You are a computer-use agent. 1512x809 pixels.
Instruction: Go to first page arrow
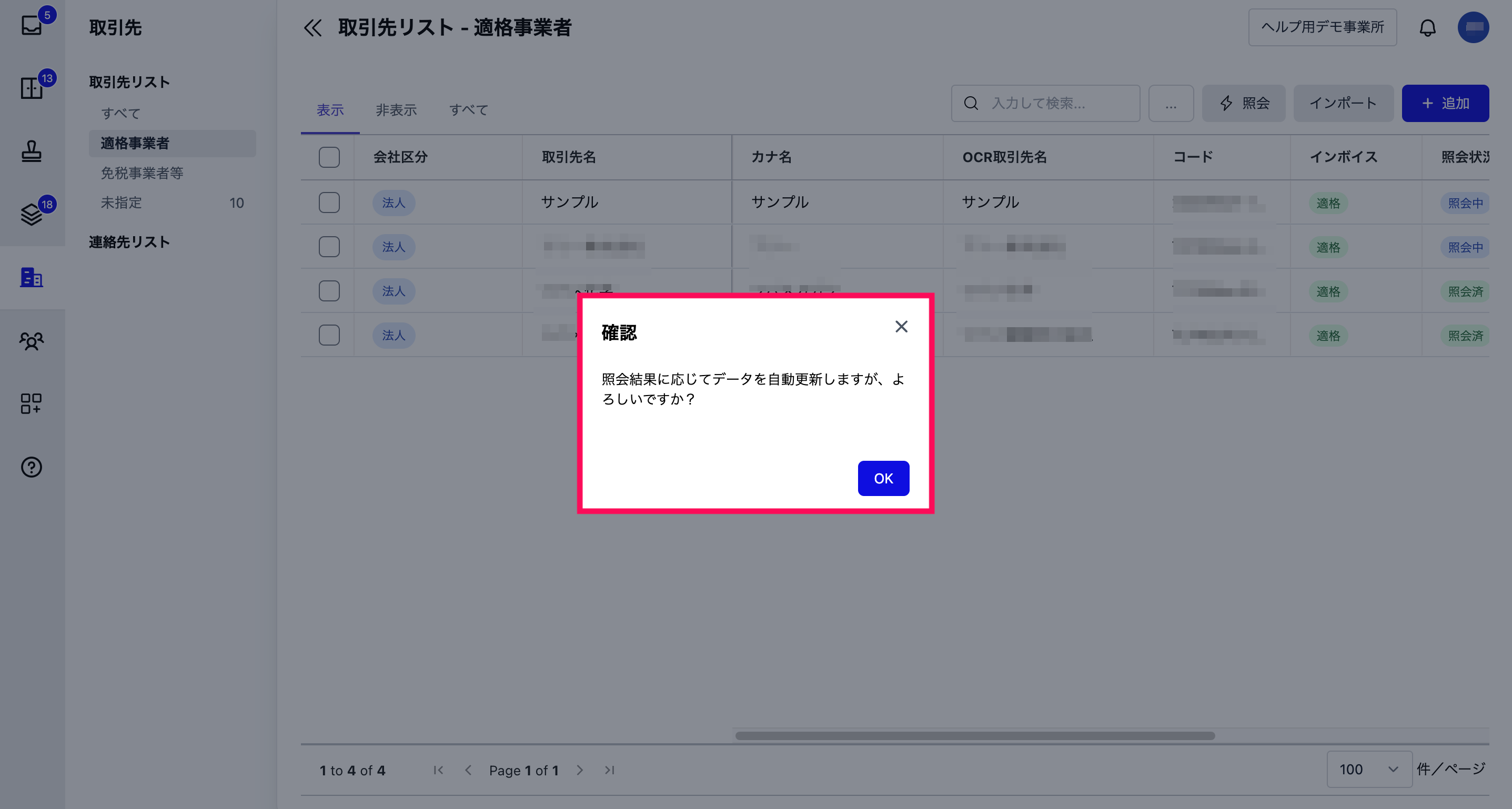click(x=438, y=770)
